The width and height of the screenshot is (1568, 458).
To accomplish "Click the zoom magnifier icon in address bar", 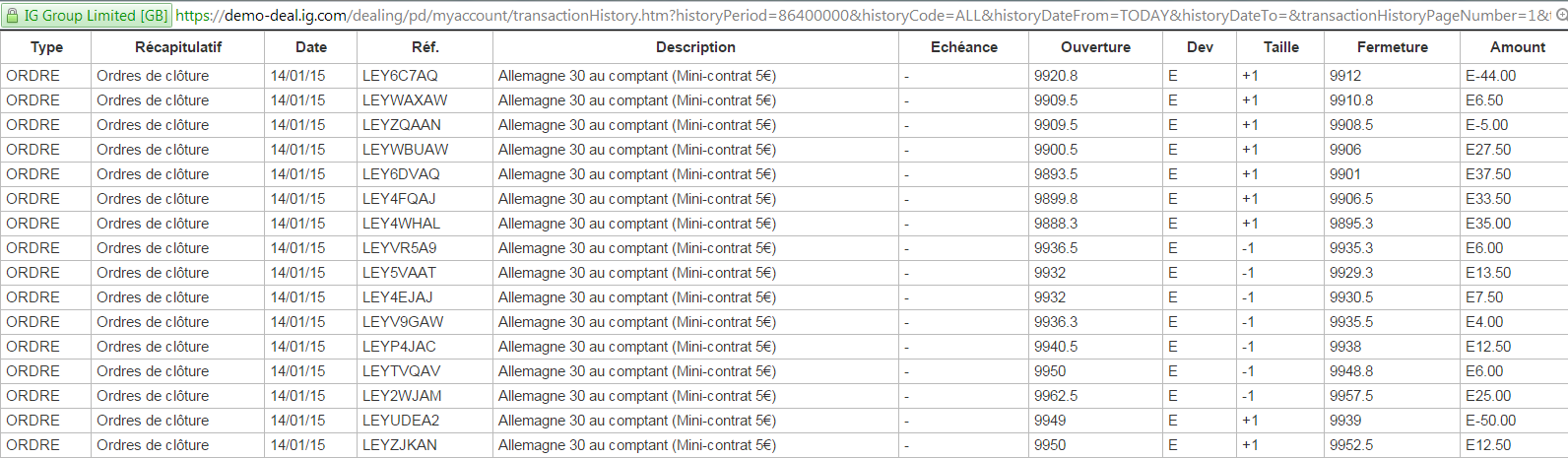I will coord(1561,15).
